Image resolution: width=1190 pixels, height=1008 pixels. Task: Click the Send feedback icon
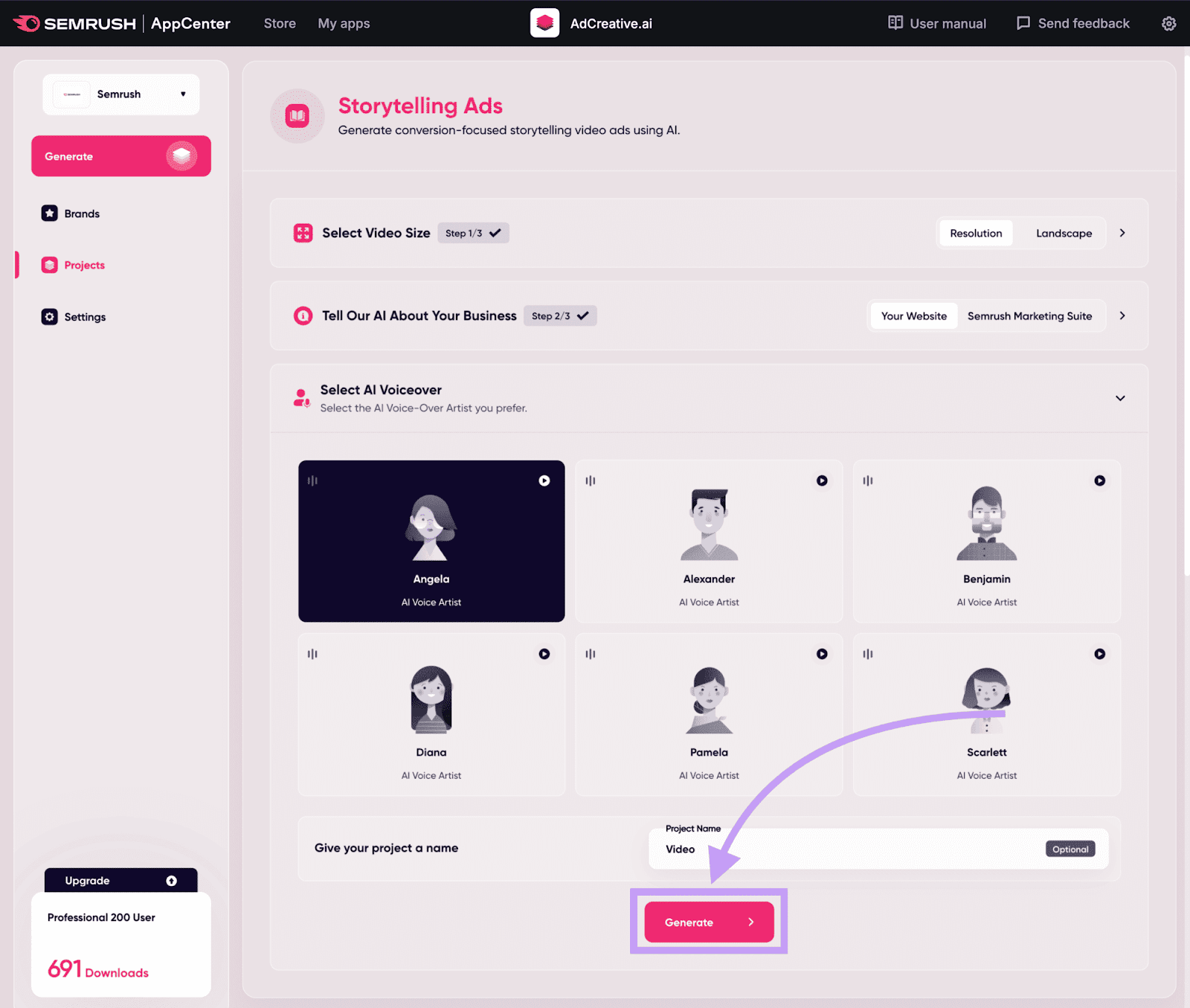1023,23
